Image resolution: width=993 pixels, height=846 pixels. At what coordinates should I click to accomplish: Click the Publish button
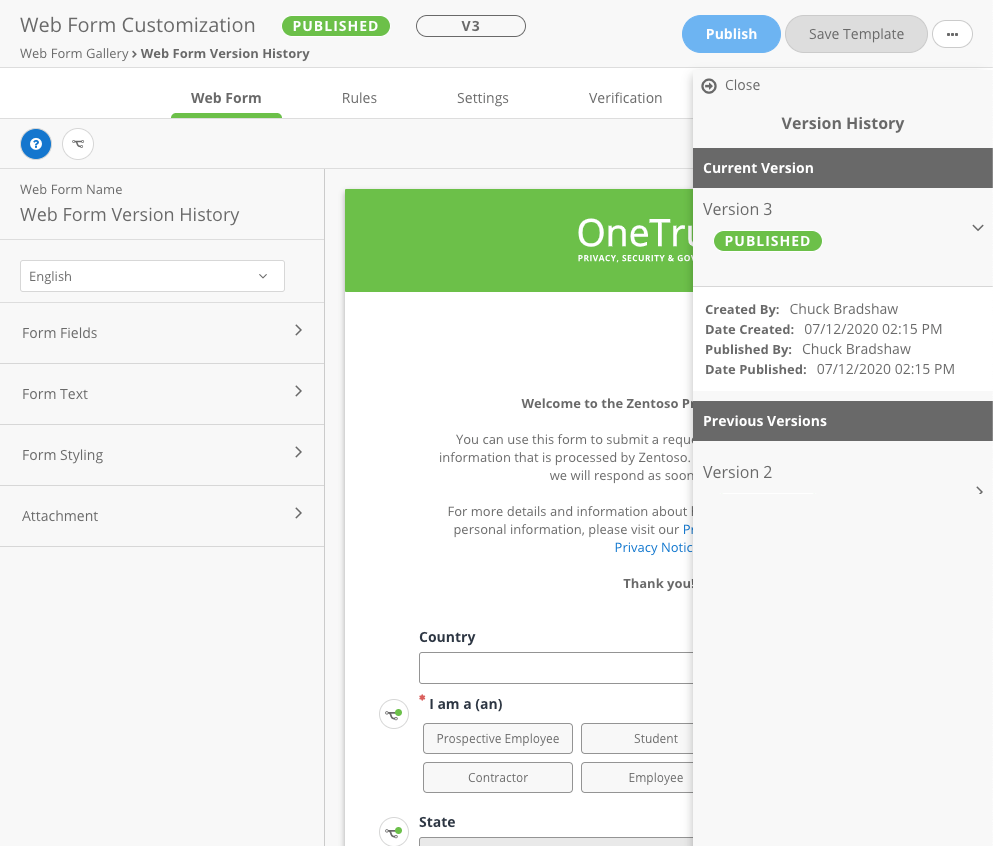pyautogui.click(x=731, y=34)
